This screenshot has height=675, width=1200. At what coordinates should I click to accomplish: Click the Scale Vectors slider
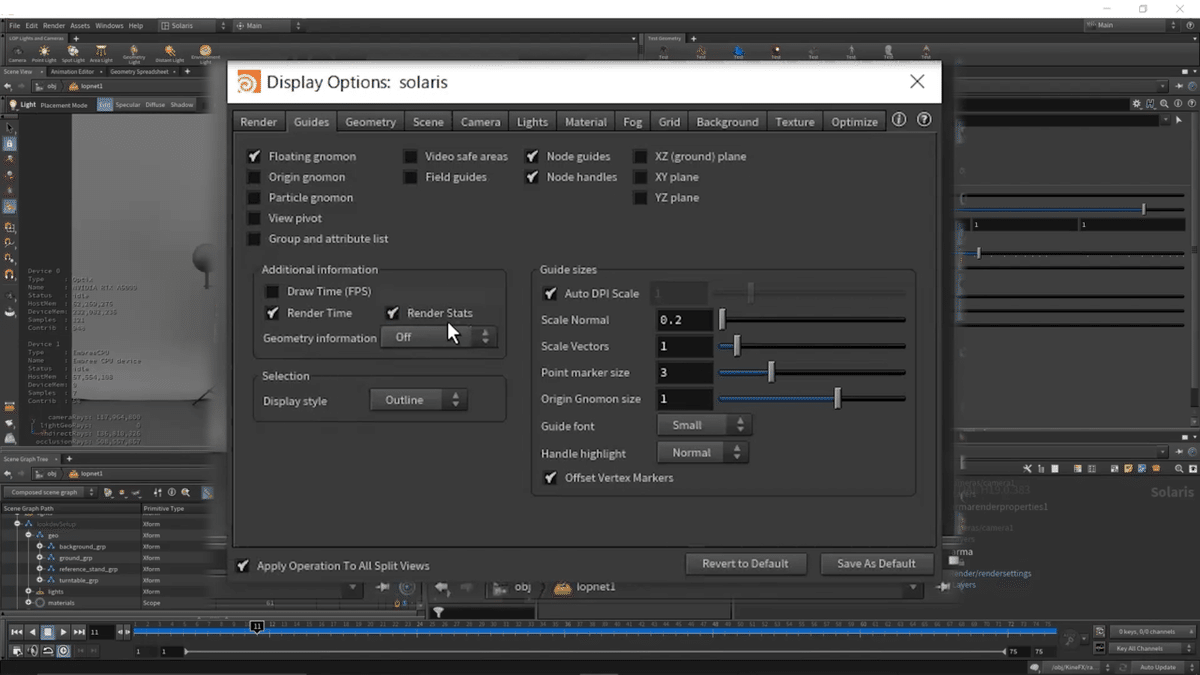pos(812,346)
